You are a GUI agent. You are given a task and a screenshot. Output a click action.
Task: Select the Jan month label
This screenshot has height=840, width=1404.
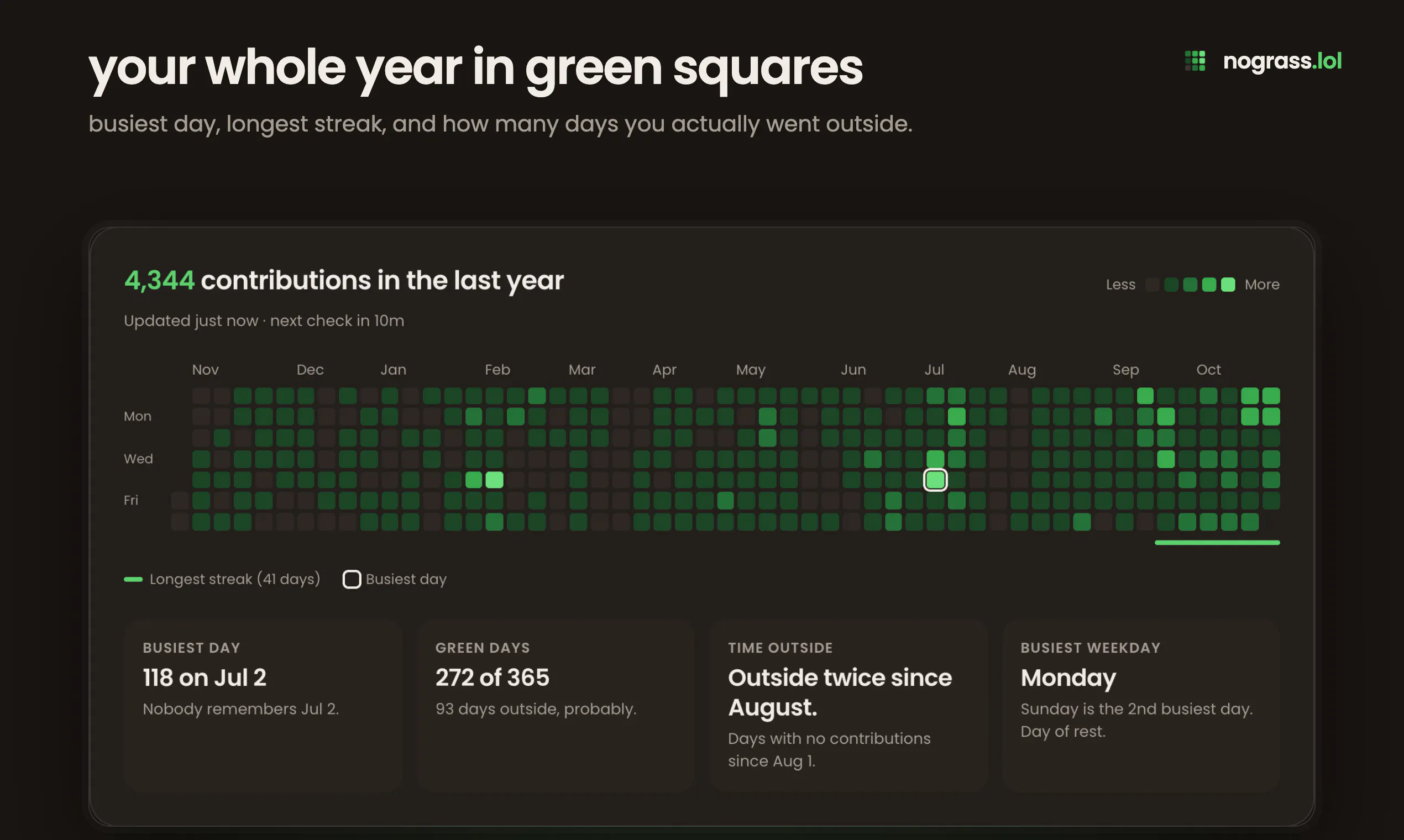[394, 370]
